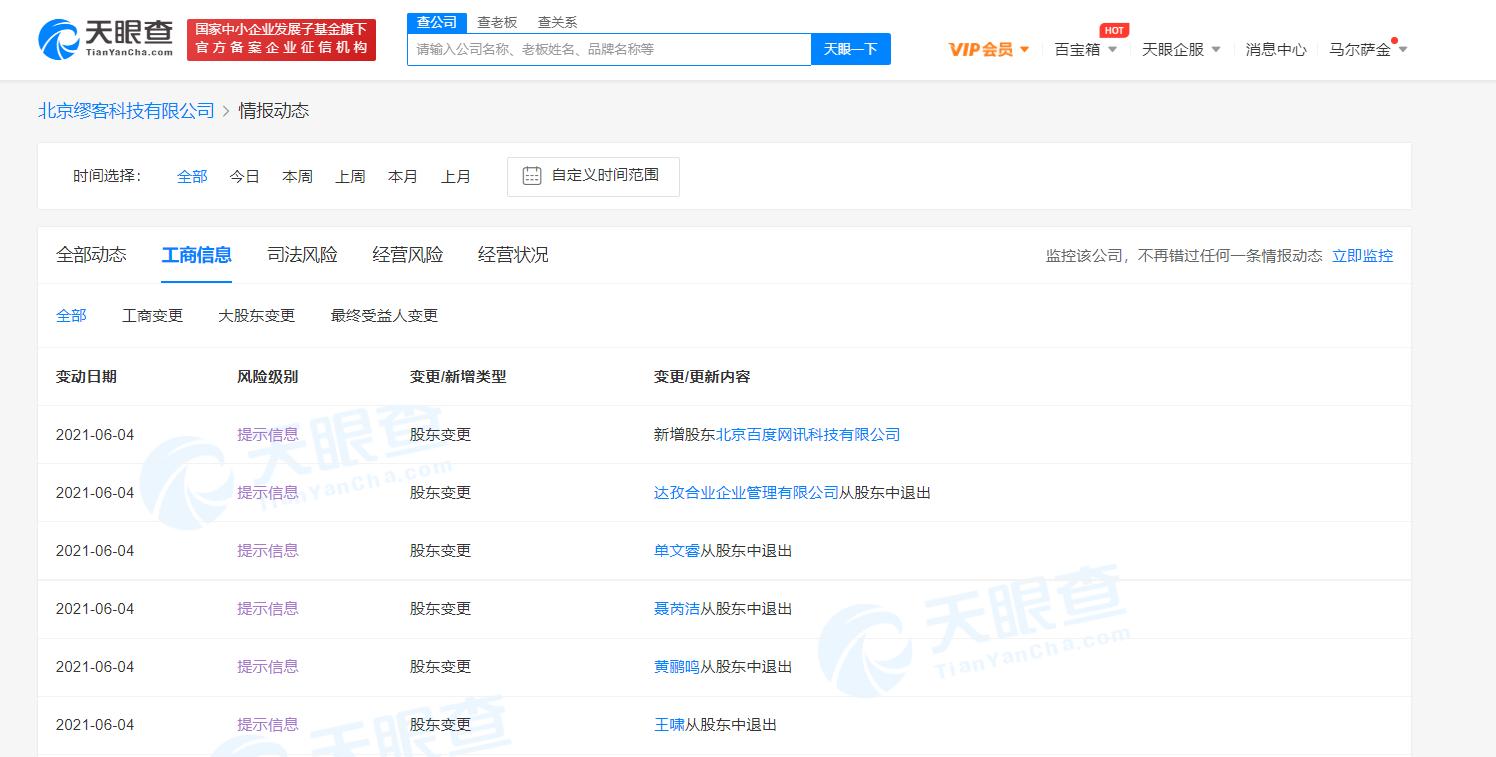Click 提示信息 in the 单文睿 row

[x=267, y=551]
